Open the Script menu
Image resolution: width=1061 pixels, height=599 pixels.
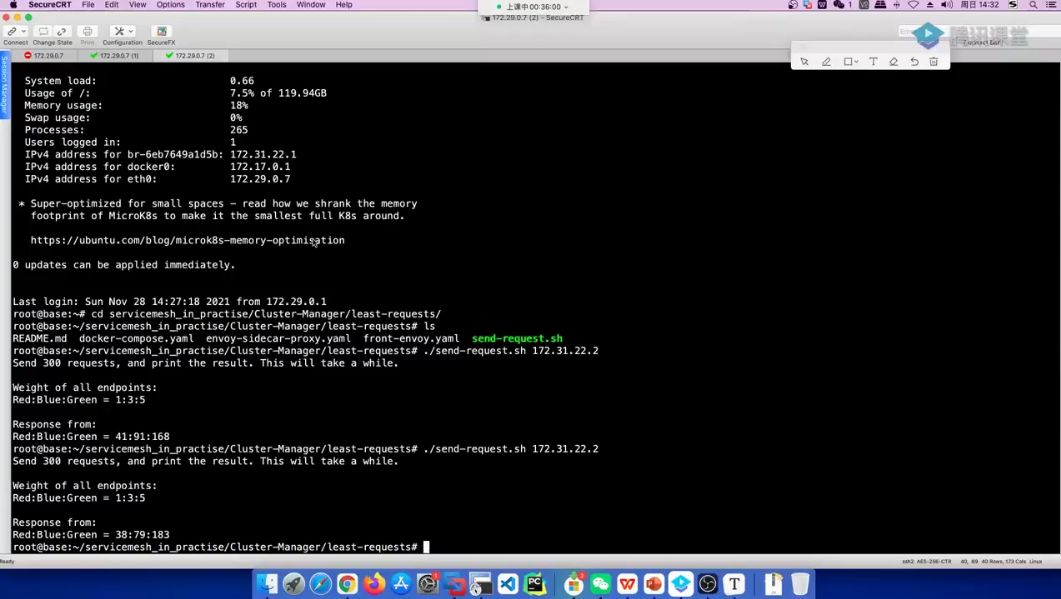246,5
